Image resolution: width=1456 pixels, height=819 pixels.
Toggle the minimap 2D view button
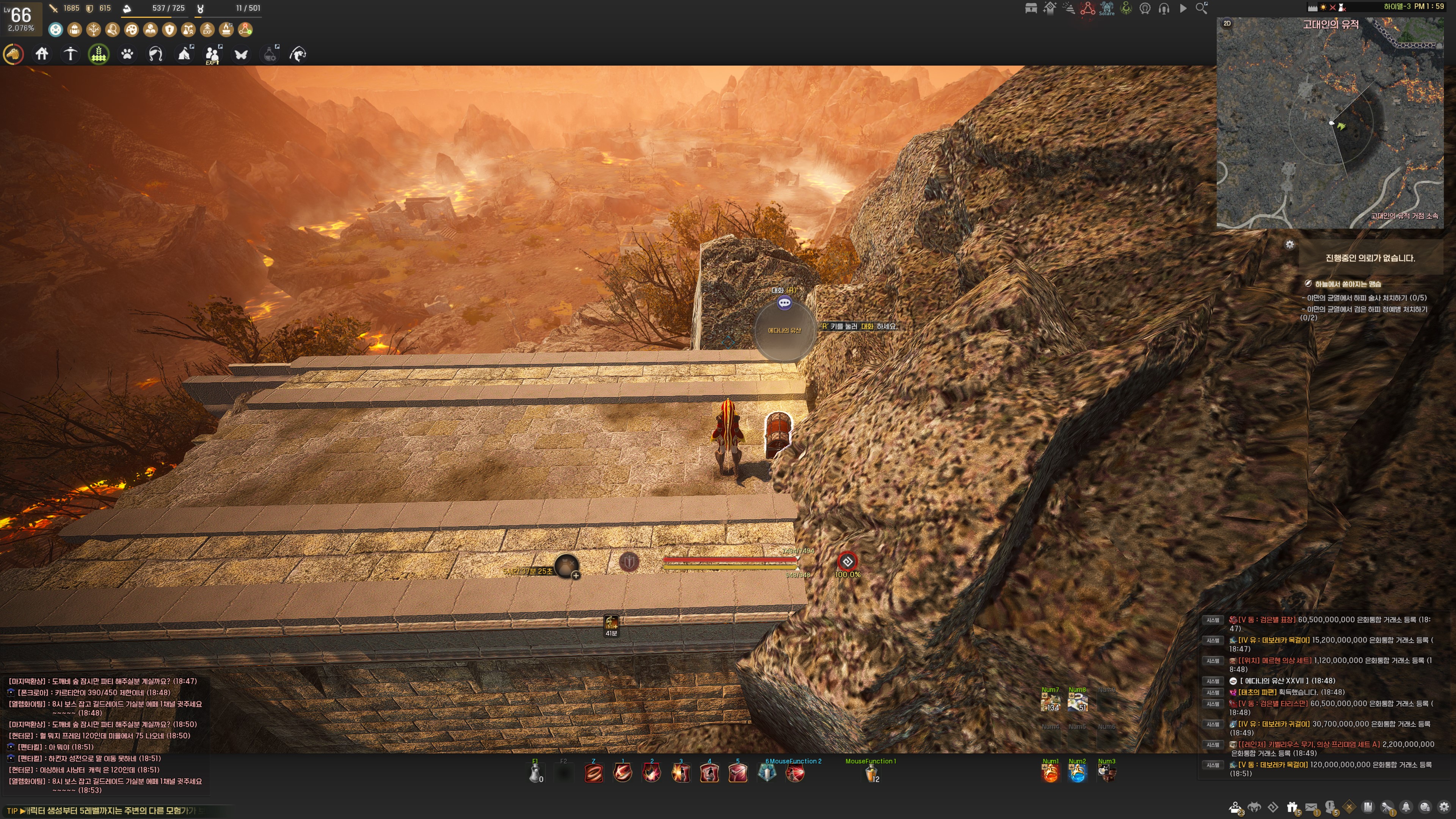coord(1227,23)
